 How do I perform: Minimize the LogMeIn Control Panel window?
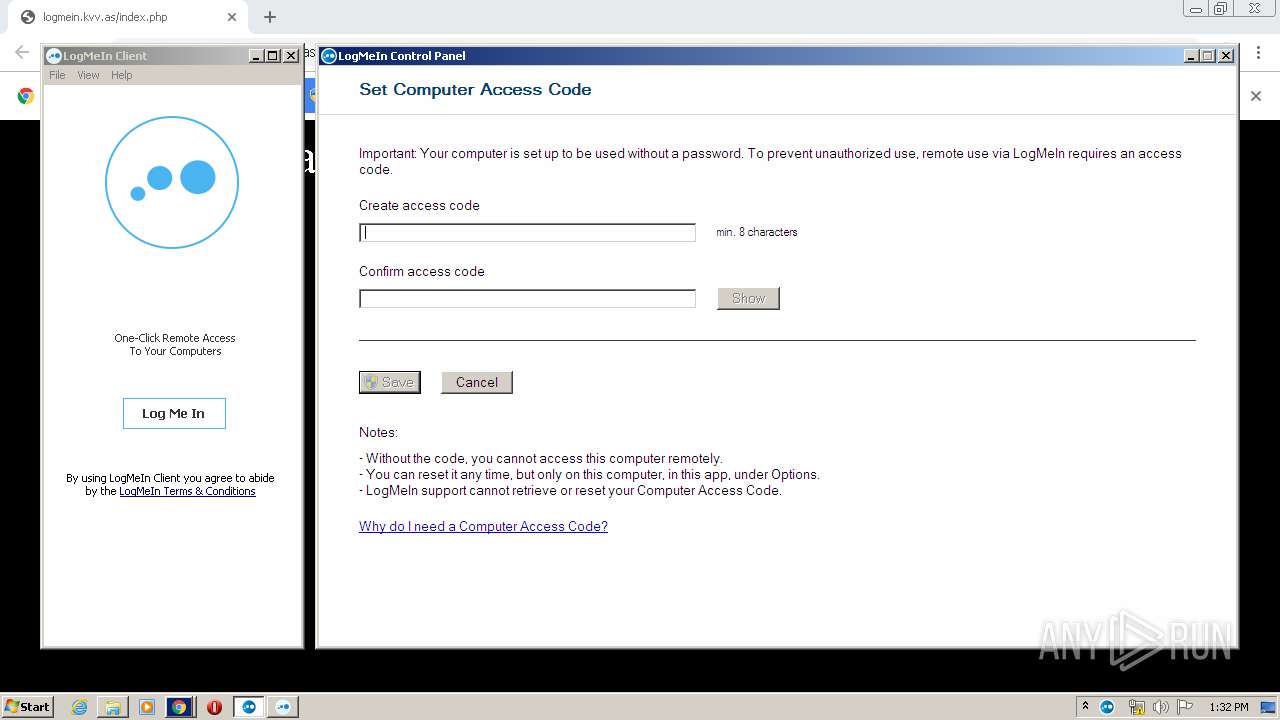tap(1191, 56)
